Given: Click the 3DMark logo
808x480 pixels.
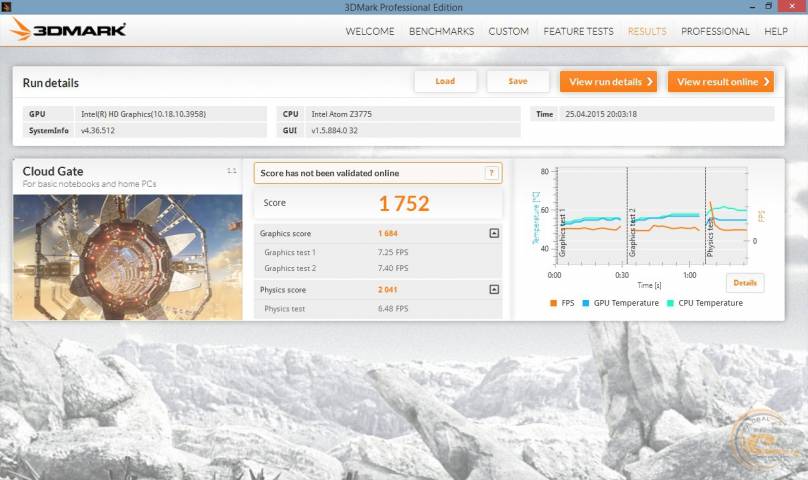Looking at the screenshot, I should (68, 30).
